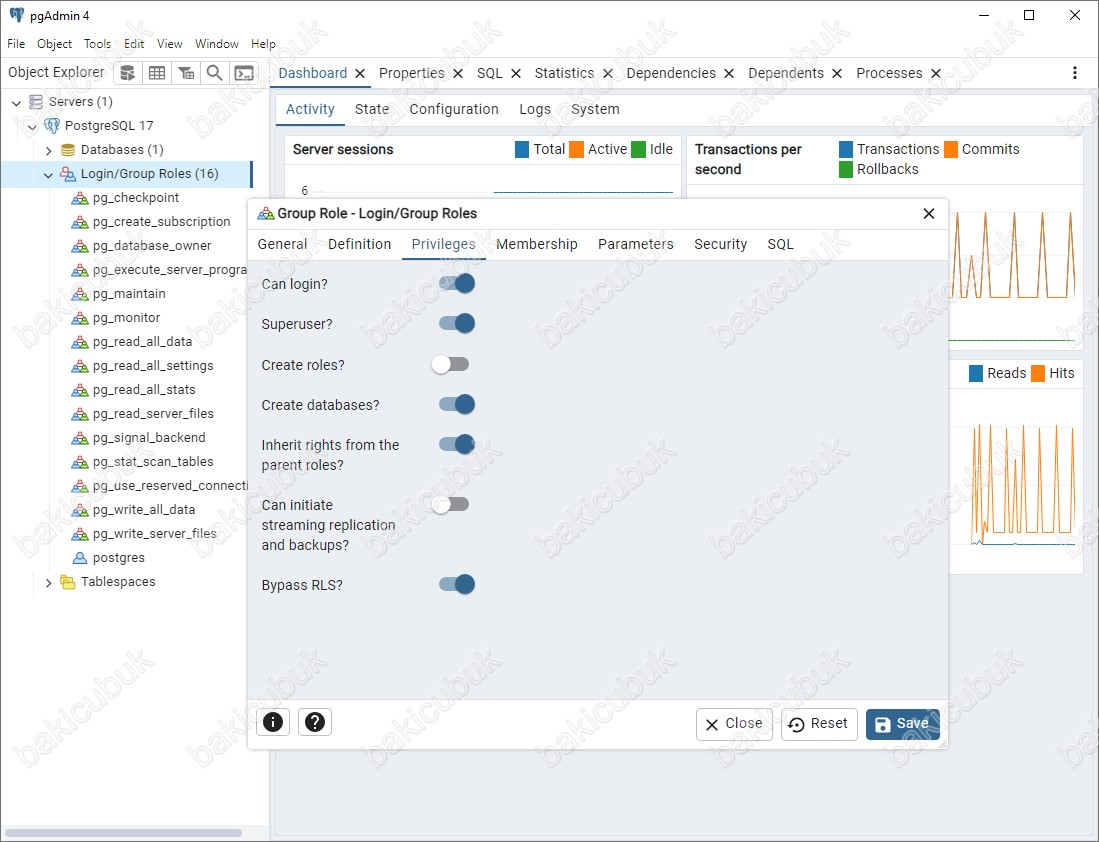Enable the Create roles? switch
The image size is (1099, 842).
[x=450, y=364]
